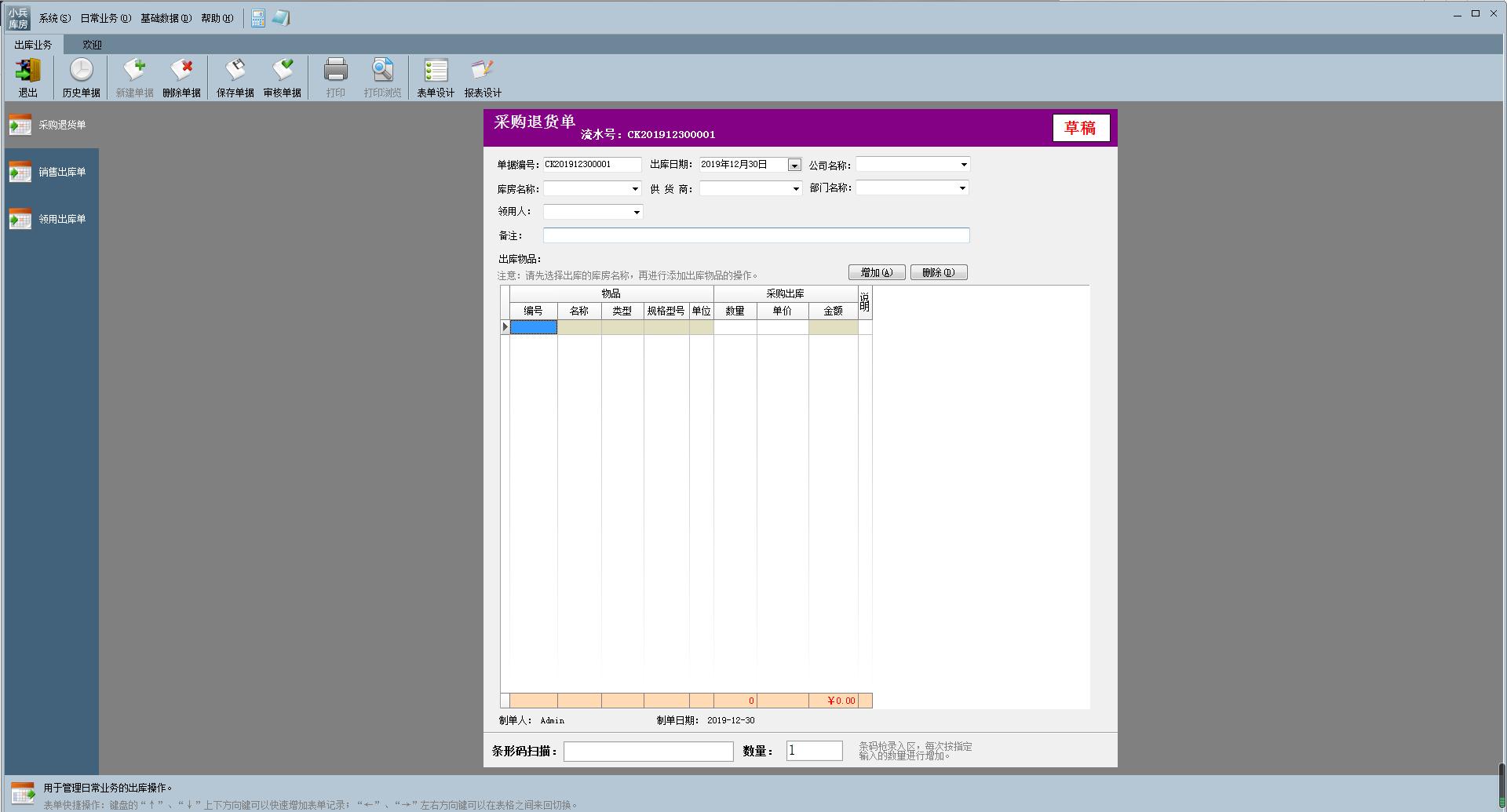1507x812 pixels.
Task: Switch to the 欢迎 tab
Action: pos(93,45)
